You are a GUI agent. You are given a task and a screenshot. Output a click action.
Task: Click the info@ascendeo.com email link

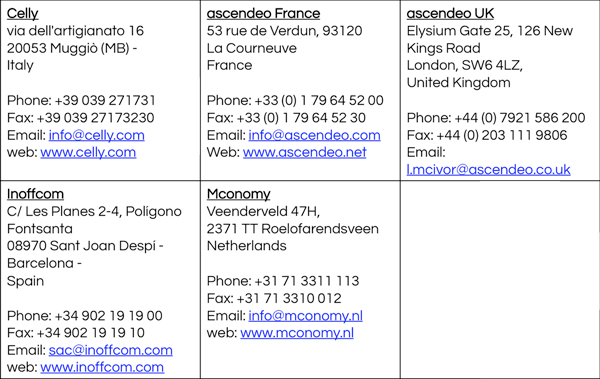click(x=314, y=135)
